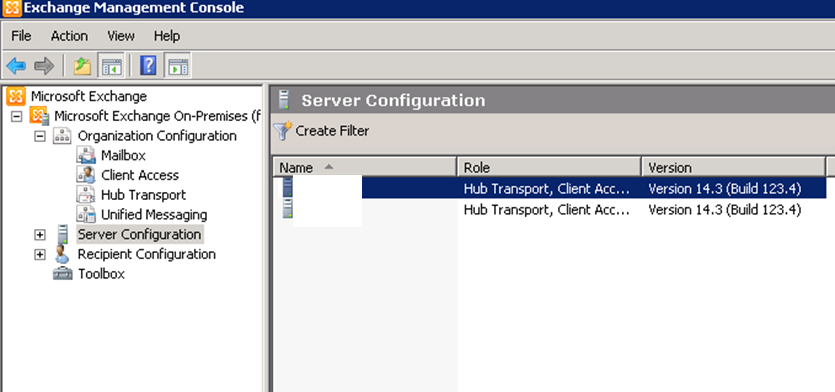Click the Create Filter link
Screen dimensions: 835x392
[x=332, y=131]
